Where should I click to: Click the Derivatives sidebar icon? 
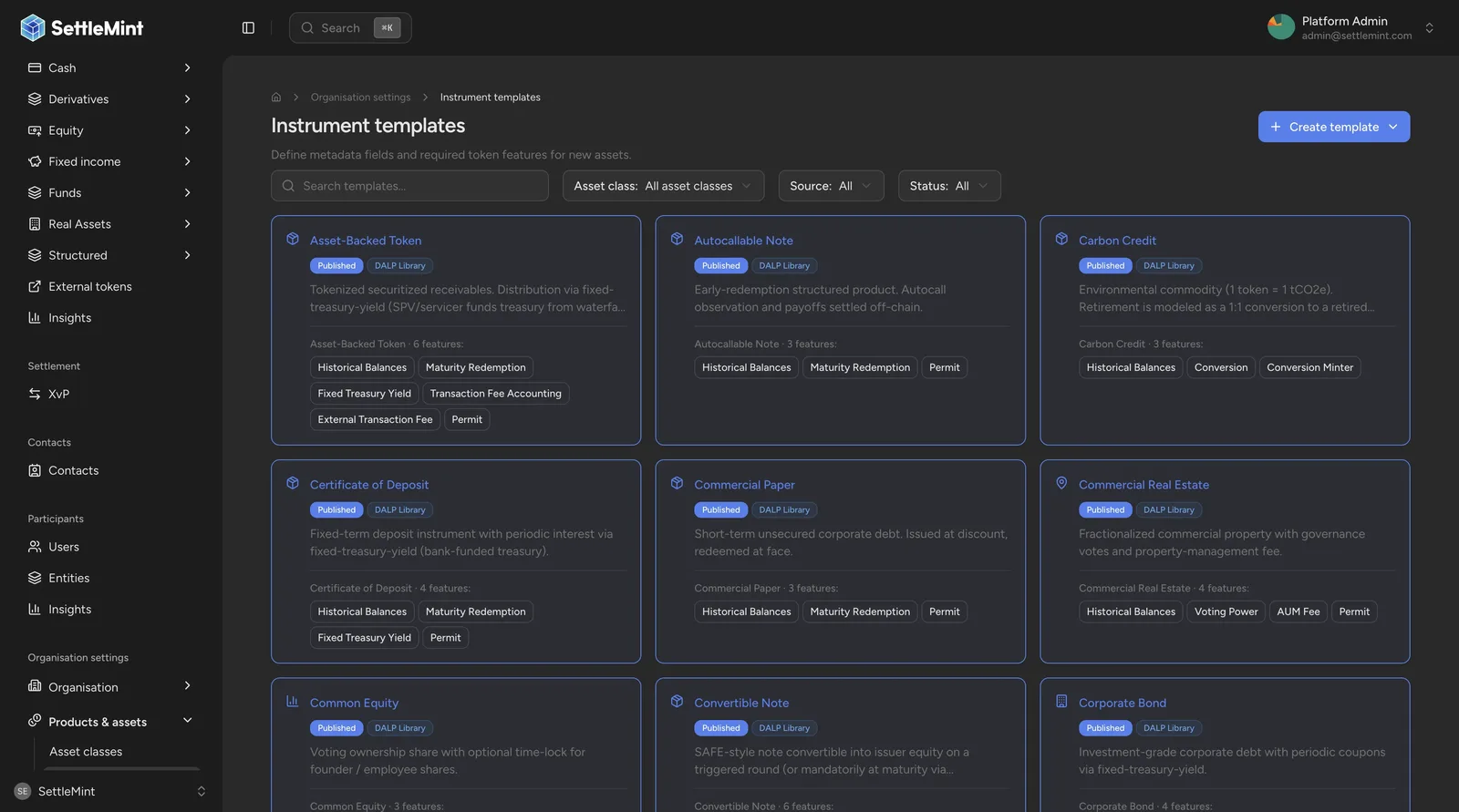point(35,98)
